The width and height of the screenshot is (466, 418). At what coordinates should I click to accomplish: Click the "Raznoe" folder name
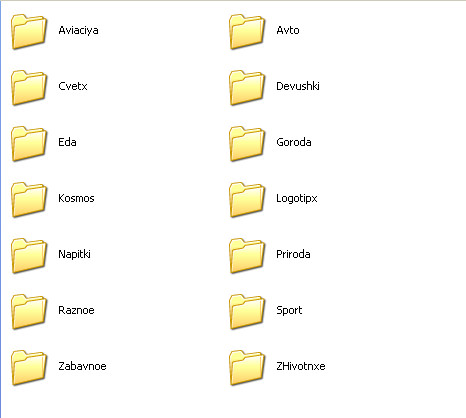pos(76,310)
